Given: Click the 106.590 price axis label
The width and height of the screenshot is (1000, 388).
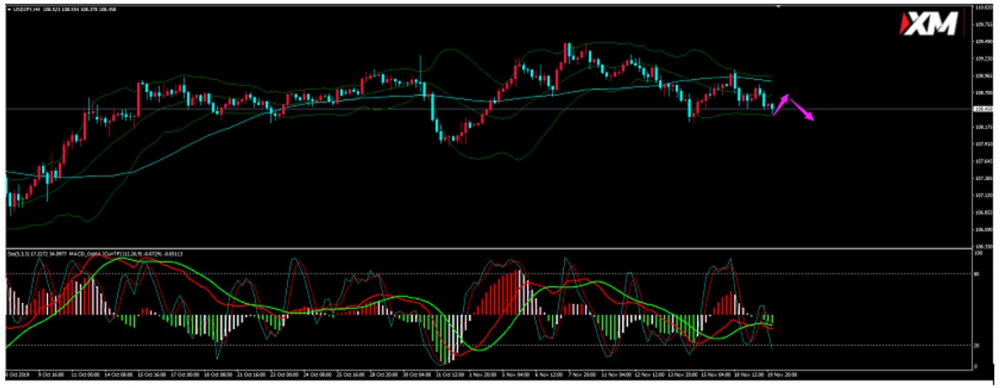Looking at the screenshot, I should 983,230.
